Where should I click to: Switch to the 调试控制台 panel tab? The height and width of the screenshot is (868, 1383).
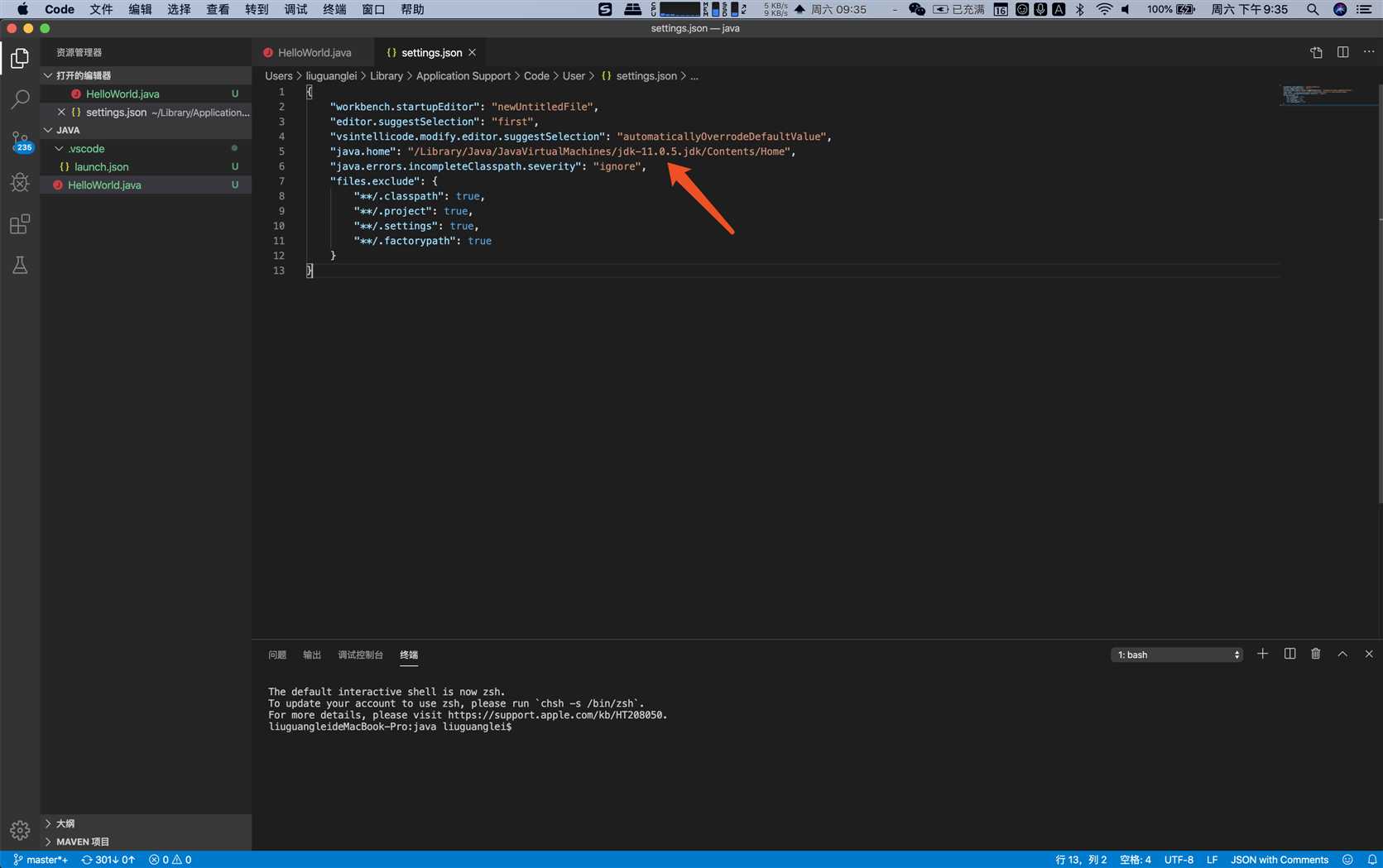coord(360,655)
